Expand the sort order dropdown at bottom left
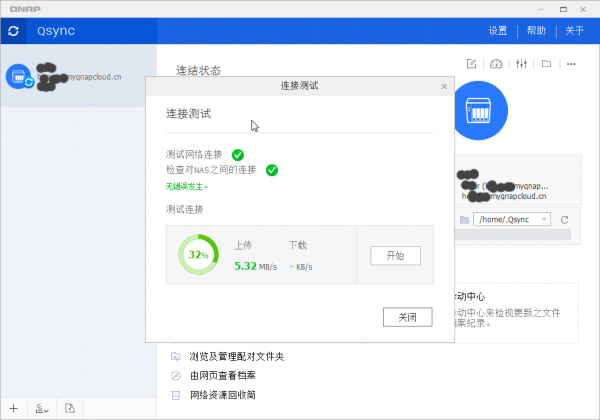 (x=42, y=408)
